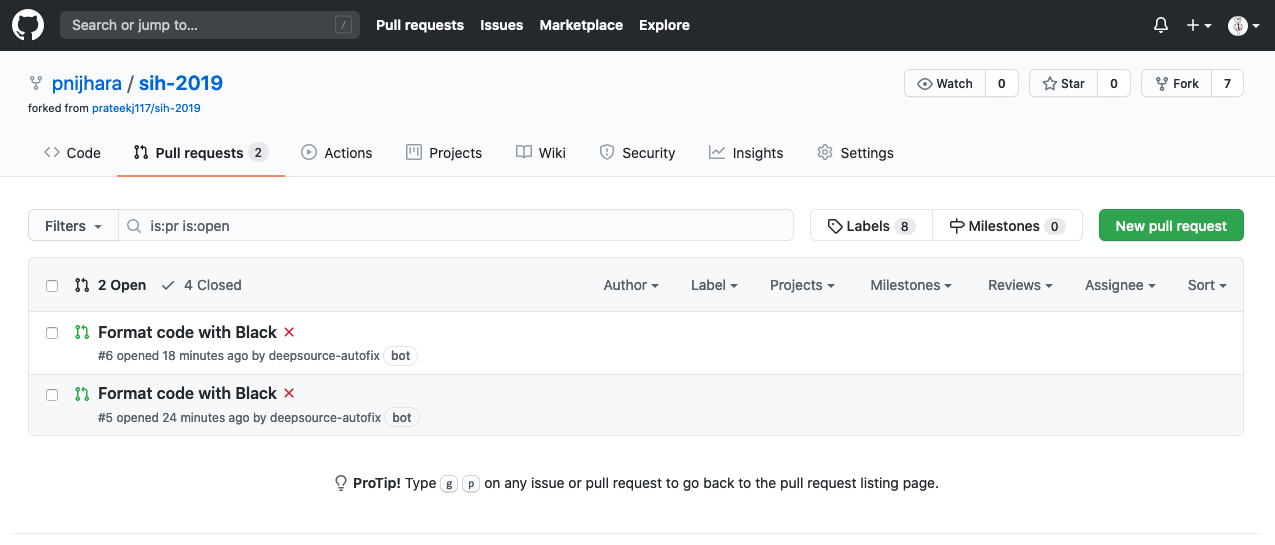Image resolution: width=1275 pixels, height=545 pixels.
Task: Open the notifications bell
Action: click(1161, 25)
